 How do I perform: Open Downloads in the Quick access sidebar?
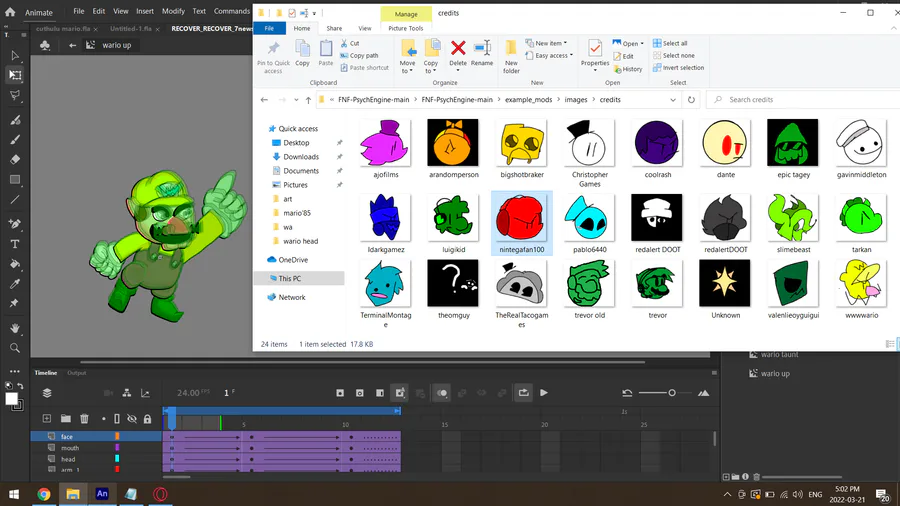pyautogui.click(x=300, y=157)
